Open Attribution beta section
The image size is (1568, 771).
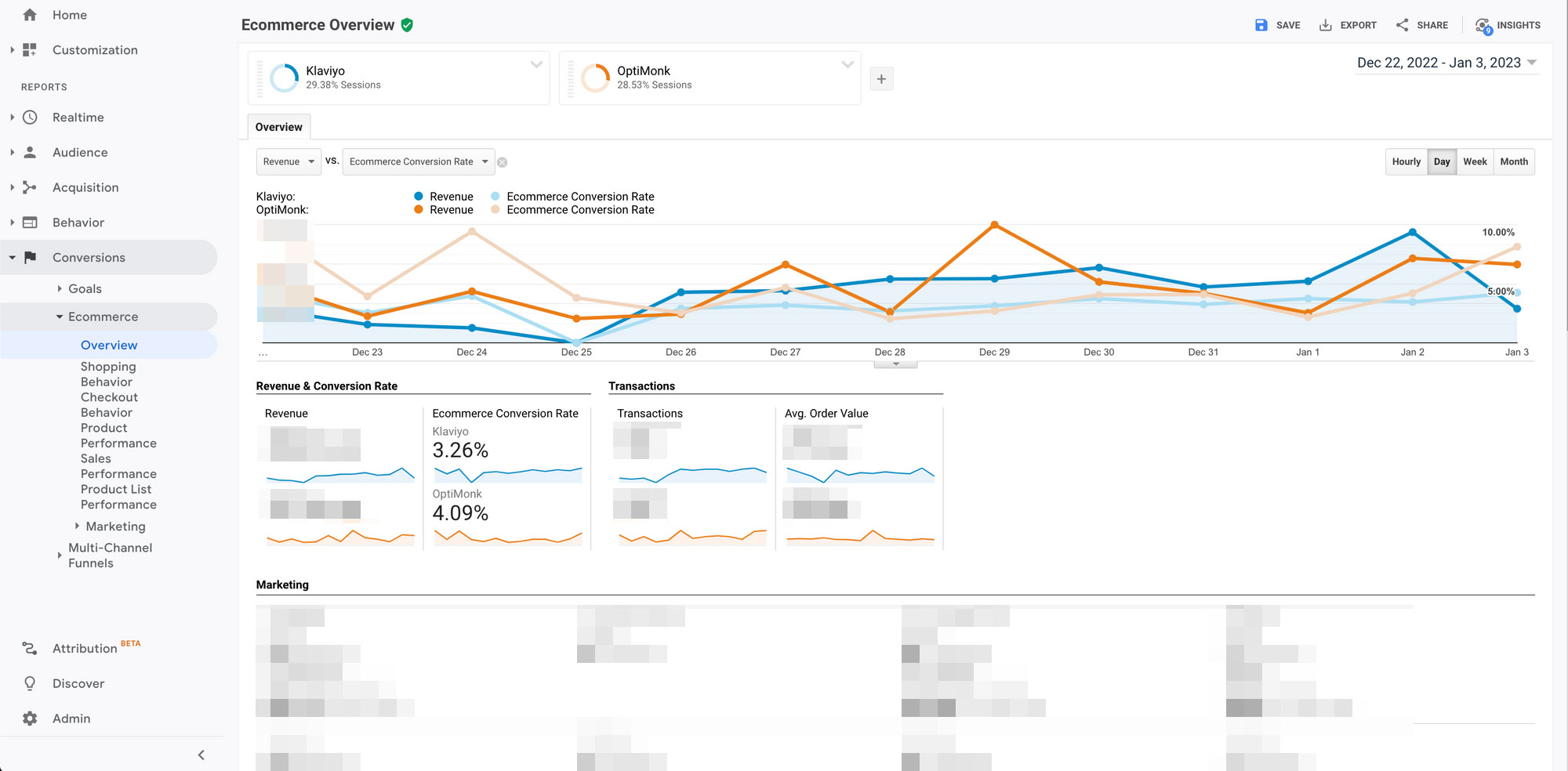[85, 648]
